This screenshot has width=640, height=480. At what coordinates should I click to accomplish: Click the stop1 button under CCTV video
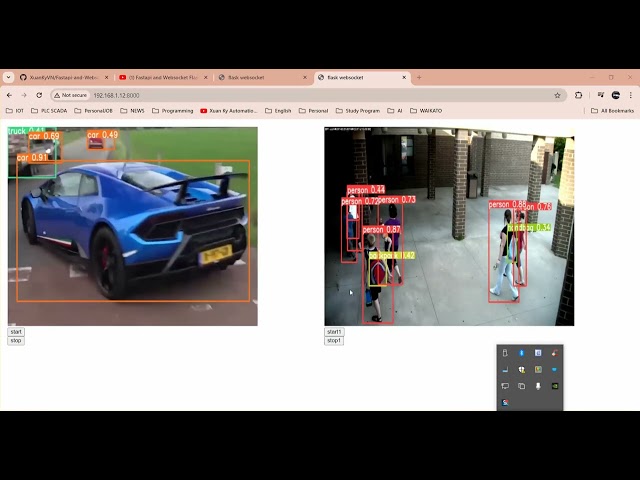334,340
